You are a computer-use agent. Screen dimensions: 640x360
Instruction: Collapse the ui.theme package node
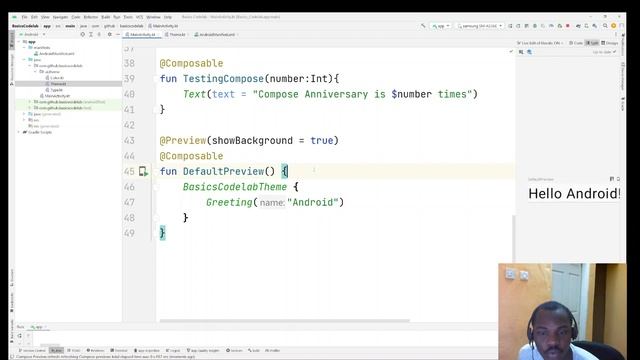point(36,72)
